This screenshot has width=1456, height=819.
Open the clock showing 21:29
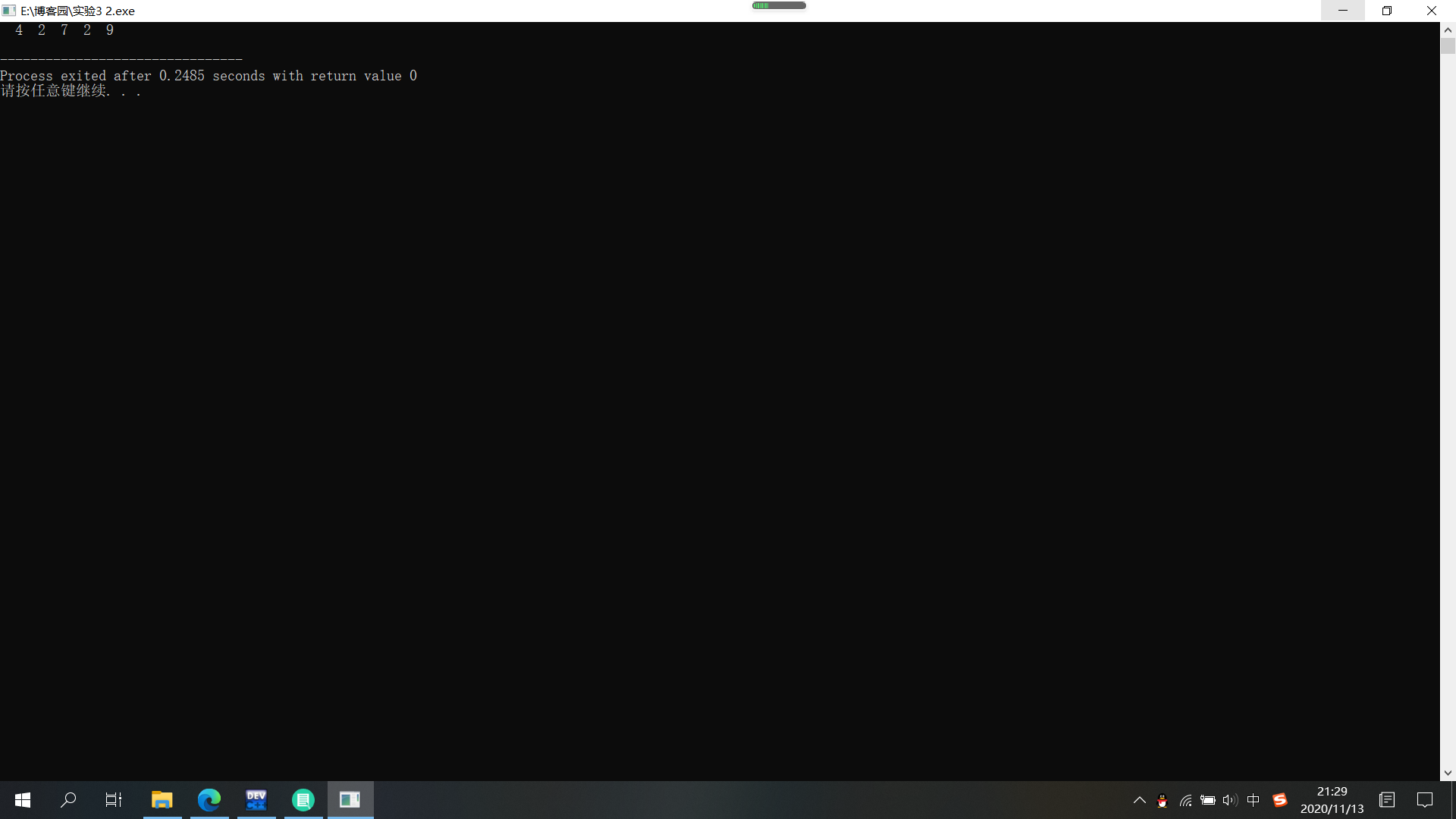click(1332, 800)
